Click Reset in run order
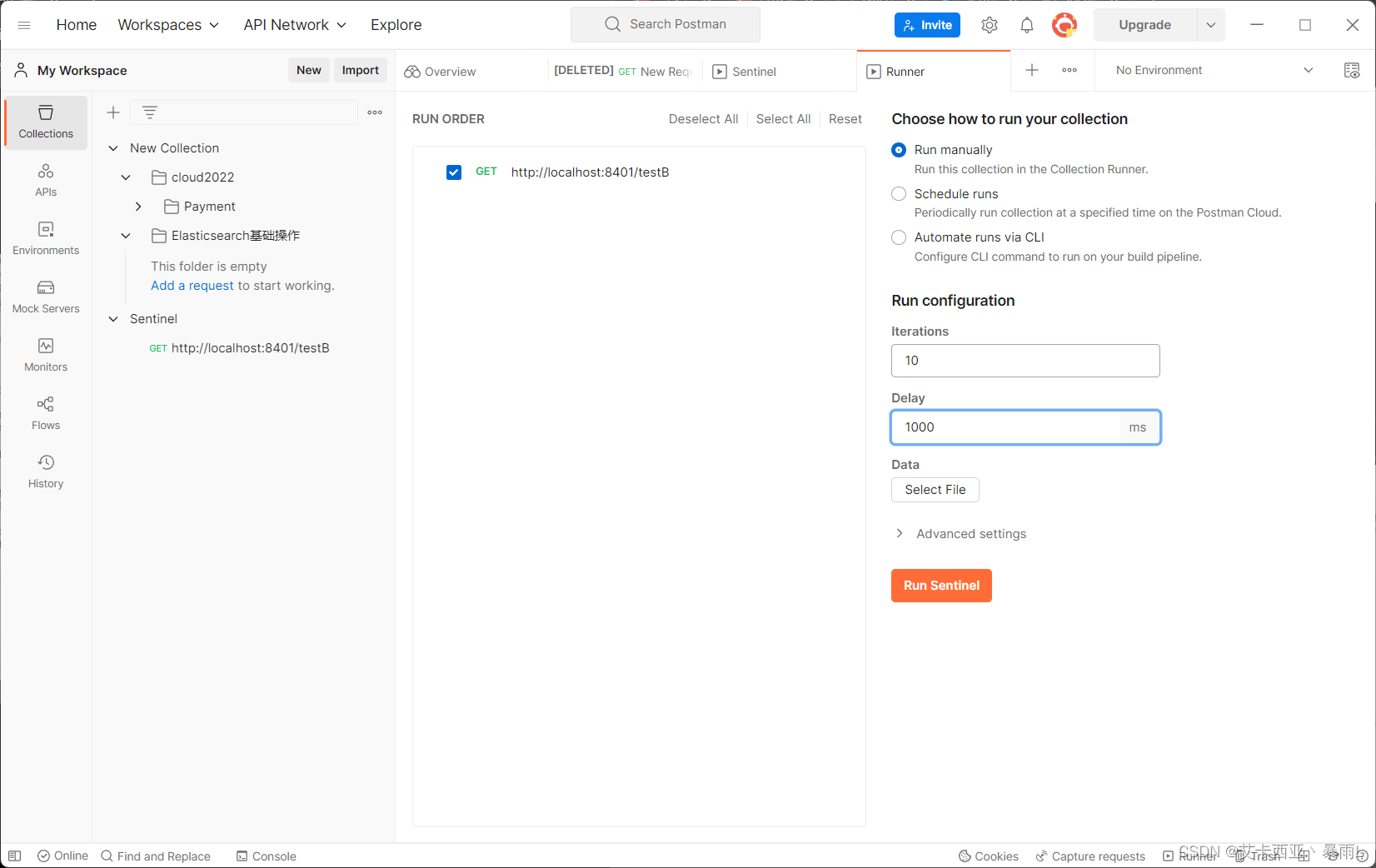The width and height of the screenshot is (1376, 868). click(845, 119)
